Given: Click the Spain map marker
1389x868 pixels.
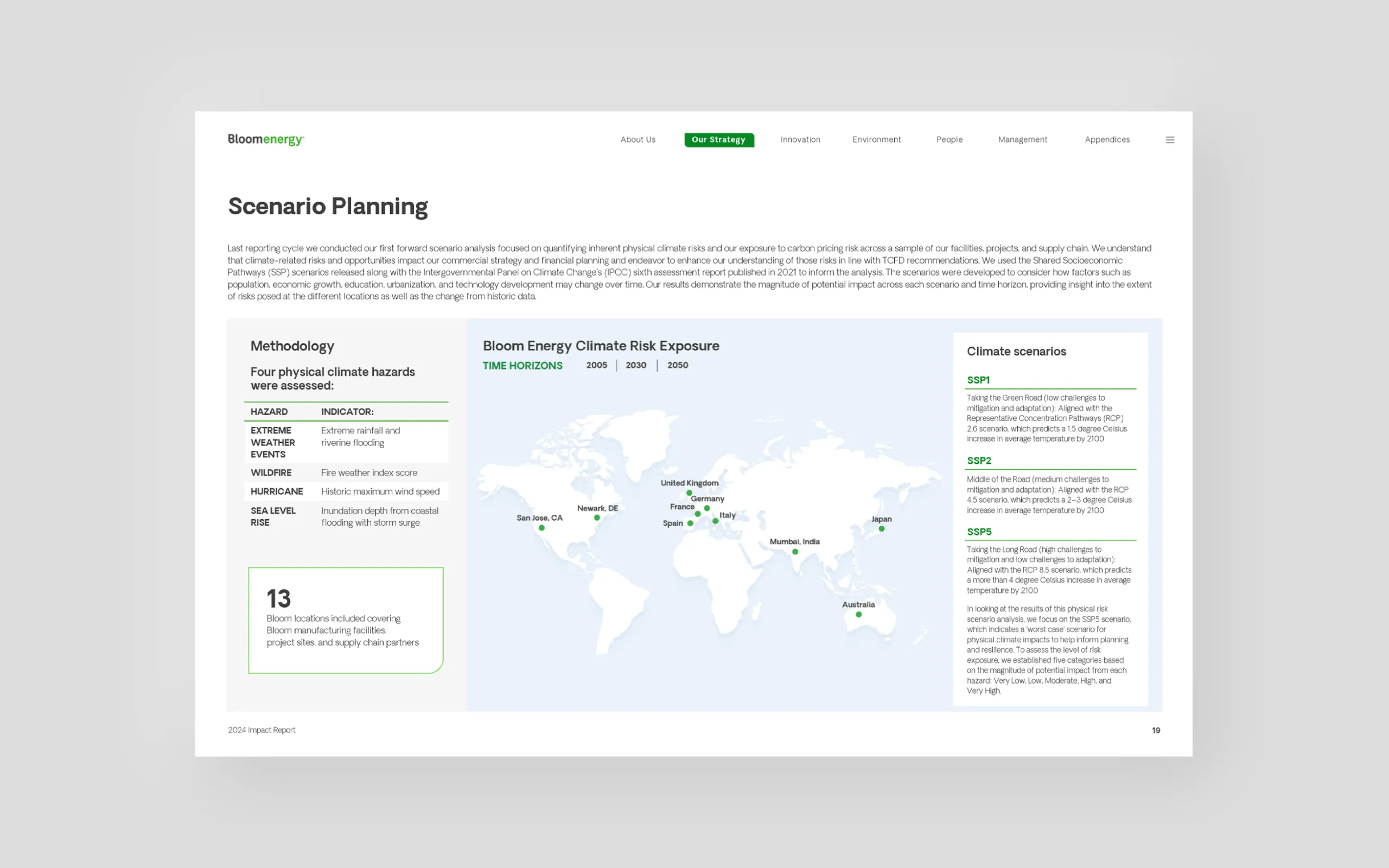Looking at the screenshot, I should [x=690, y=523].
